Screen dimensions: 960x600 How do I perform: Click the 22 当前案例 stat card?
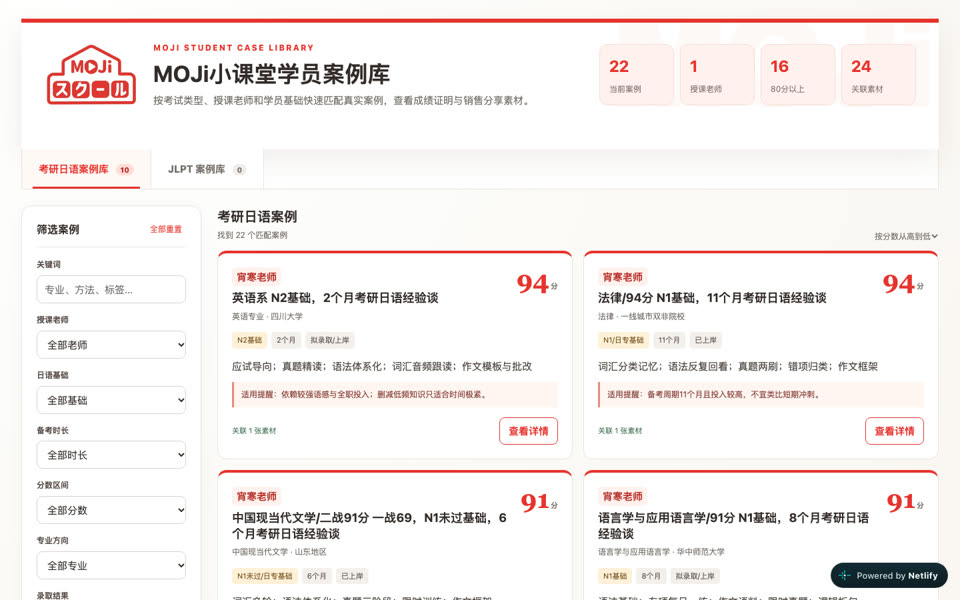[636, 75]
